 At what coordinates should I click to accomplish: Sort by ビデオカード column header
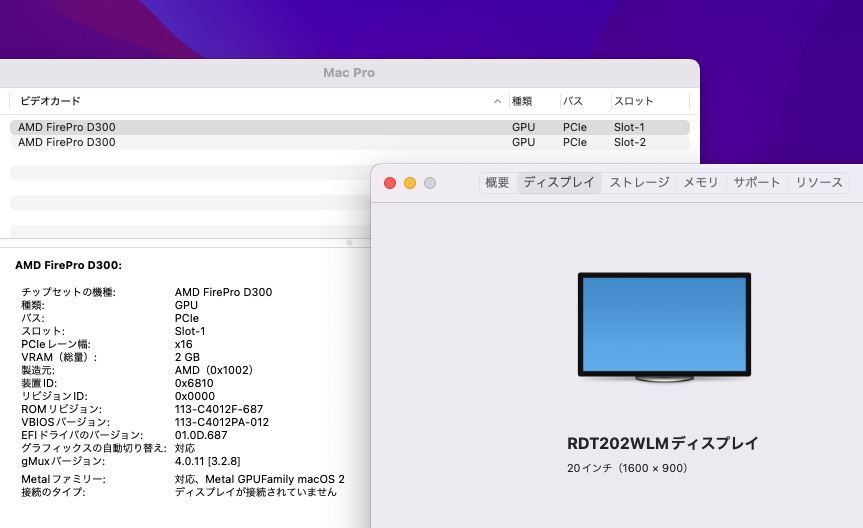(x=50, y=101)
